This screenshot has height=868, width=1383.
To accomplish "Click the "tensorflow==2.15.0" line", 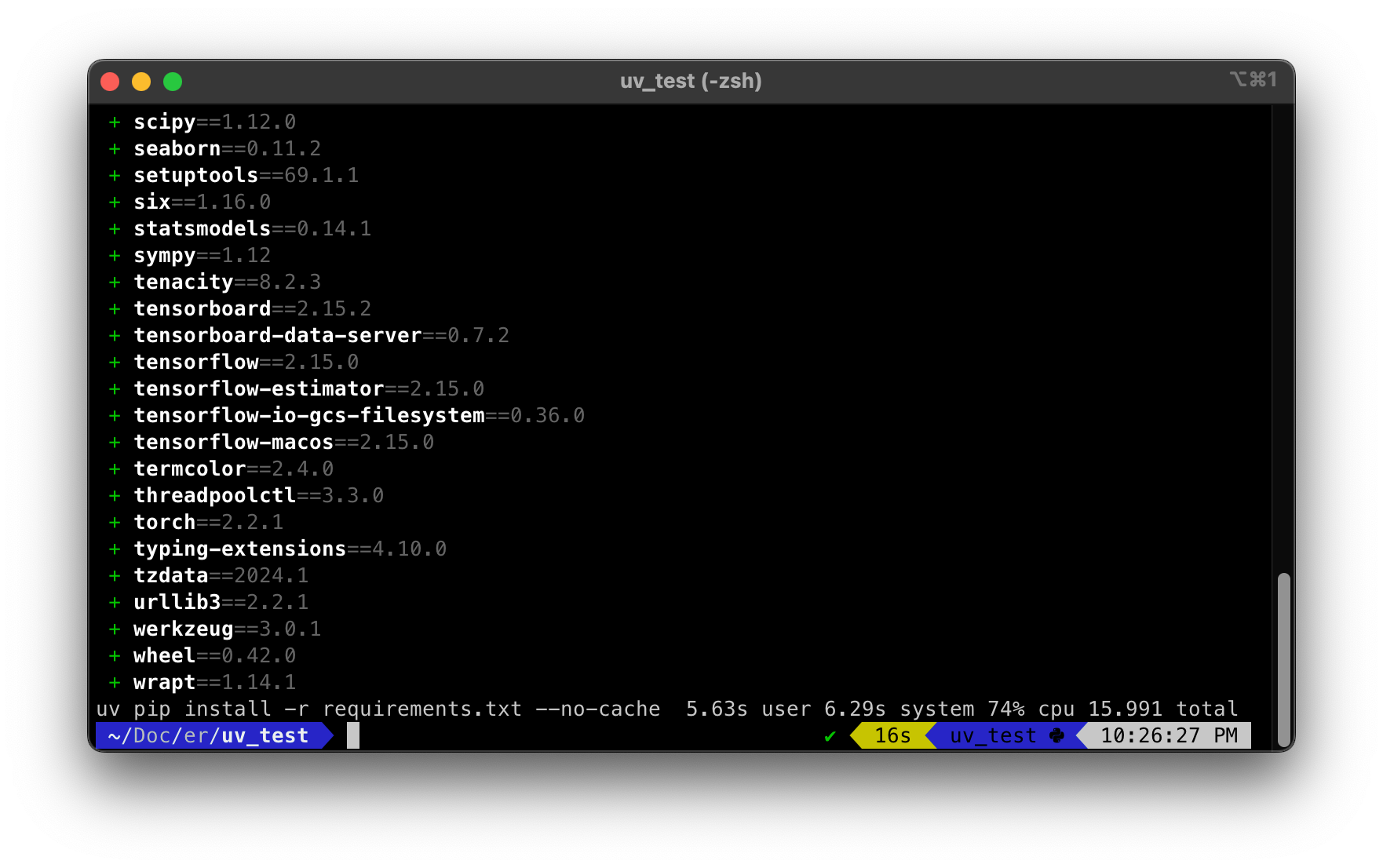I will tap(234, 362).
